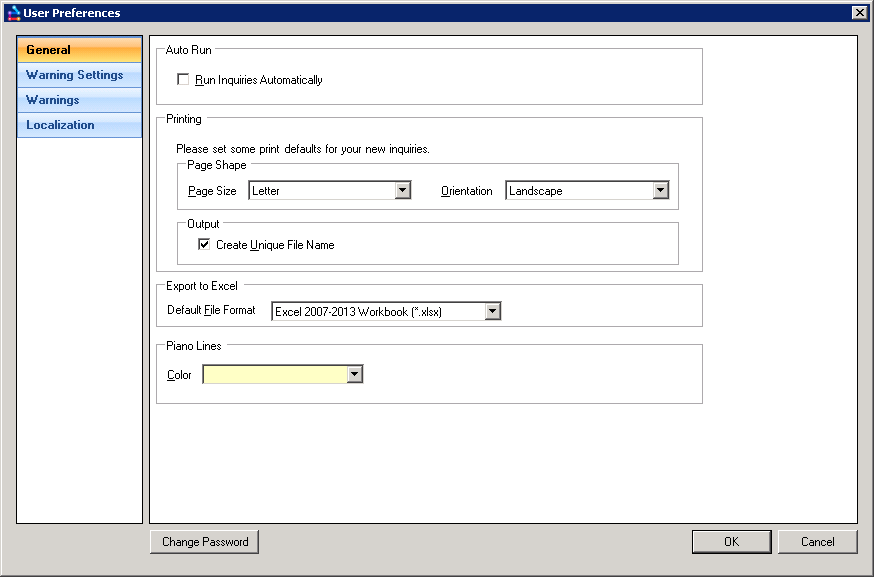This screenshot has width=874, height=577.
Task: Select the General tab
Action: pyautogui.click(x=79, y=50)
